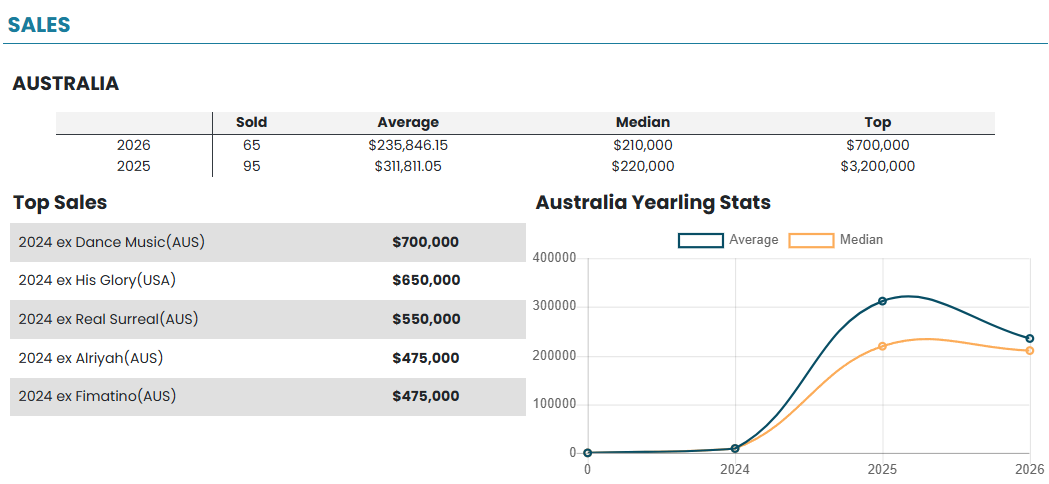Screen dimensions: 1049x484
Task: Select the 2026 row in Australia table
Action: click(133, 145)
